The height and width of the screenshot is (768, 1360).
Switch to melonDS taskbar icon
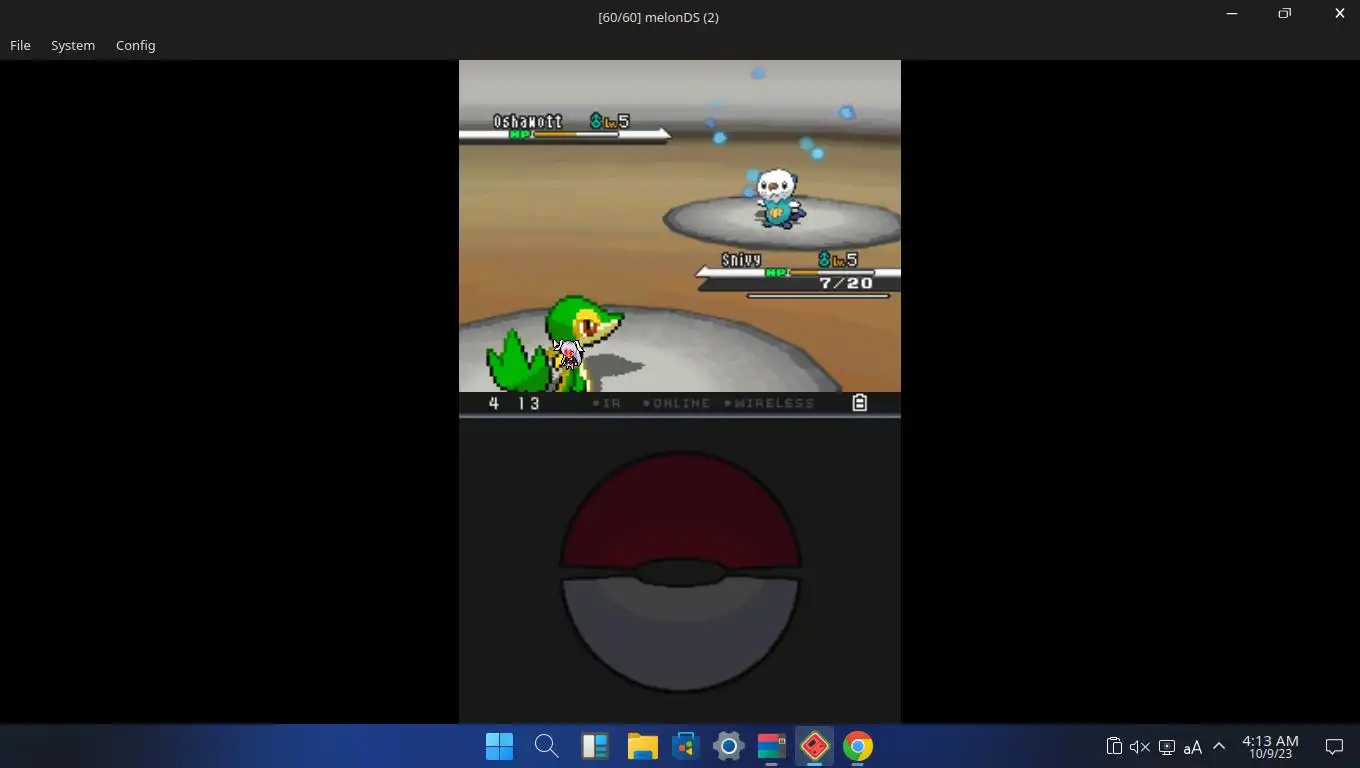coord(814,746)
